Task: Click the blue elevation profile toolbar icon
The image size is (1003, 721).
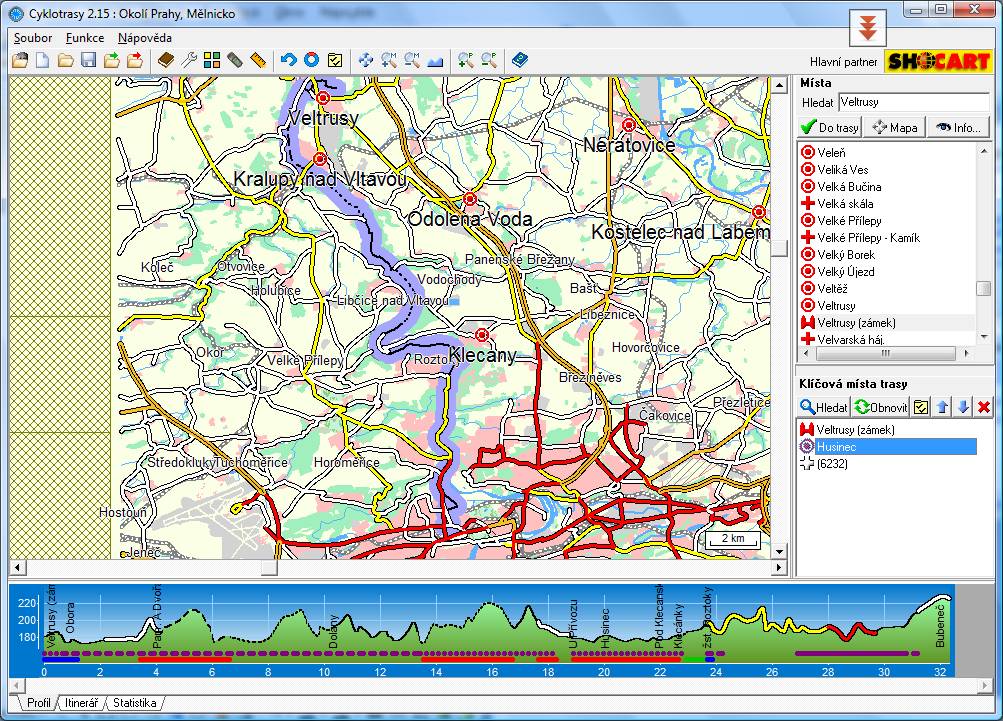Action: tap(435, 60)
